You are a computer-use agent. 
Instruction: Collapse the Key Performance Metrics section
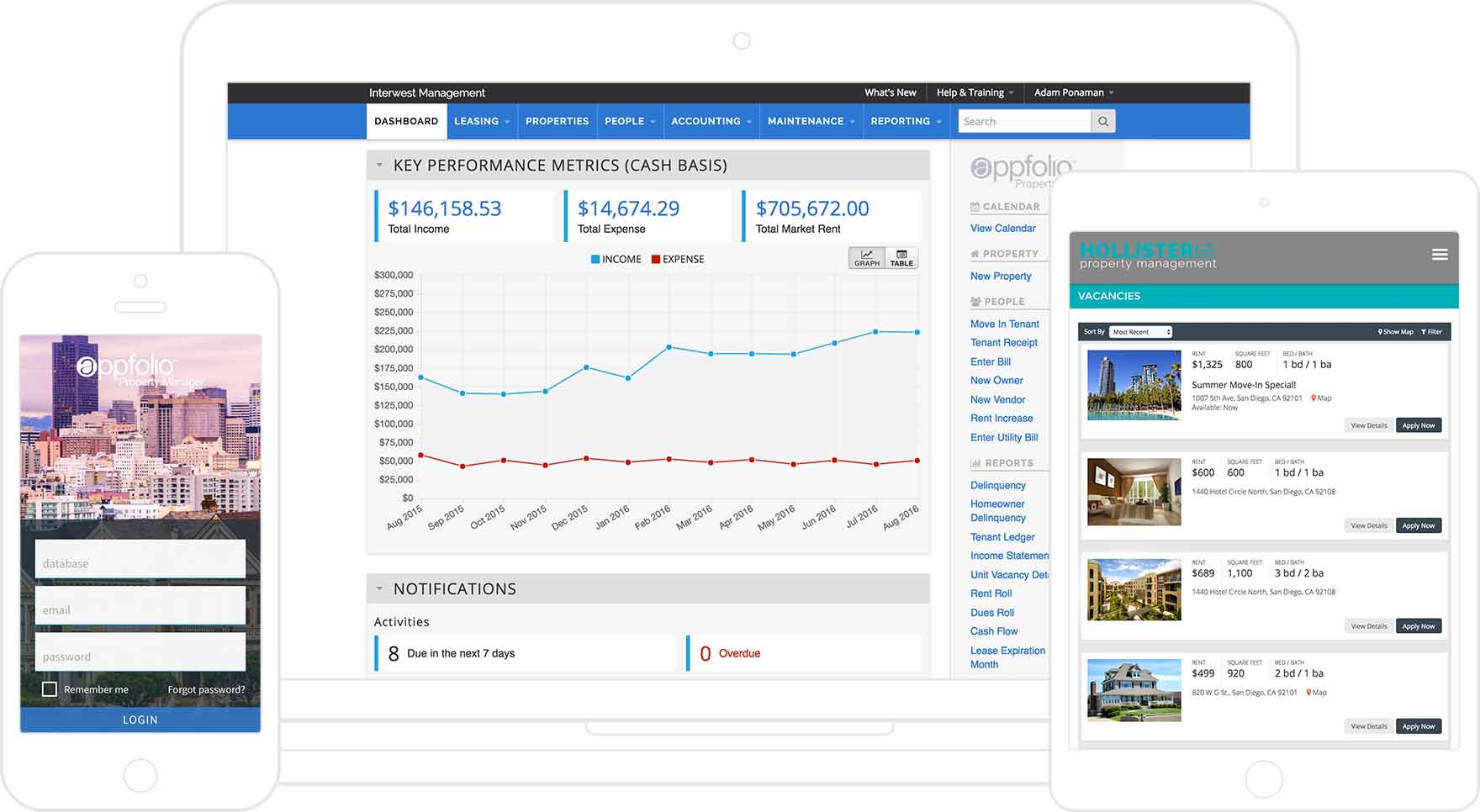pyautogui.click(x=379, y=166)
